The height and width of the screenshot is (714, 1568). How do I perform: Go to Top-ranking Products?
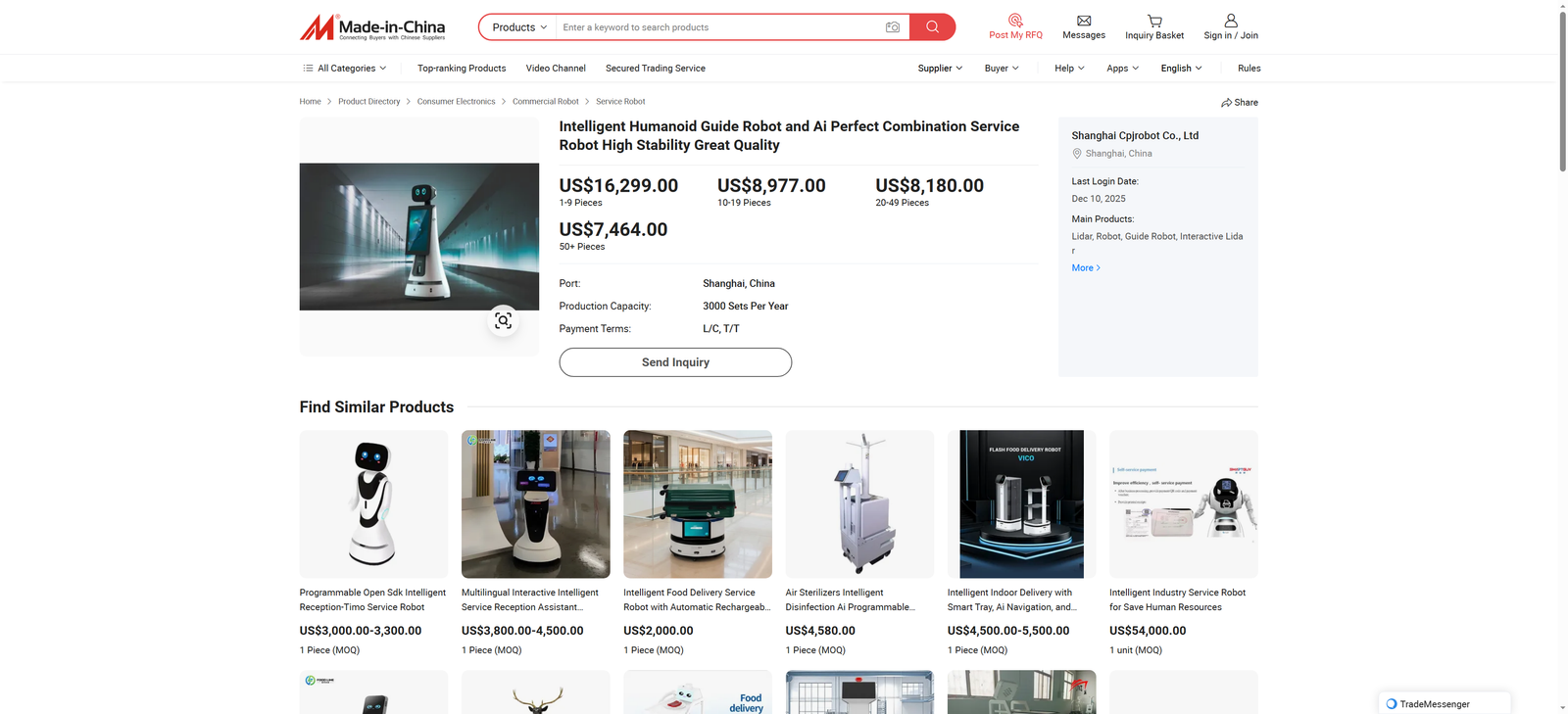[462, 69]
